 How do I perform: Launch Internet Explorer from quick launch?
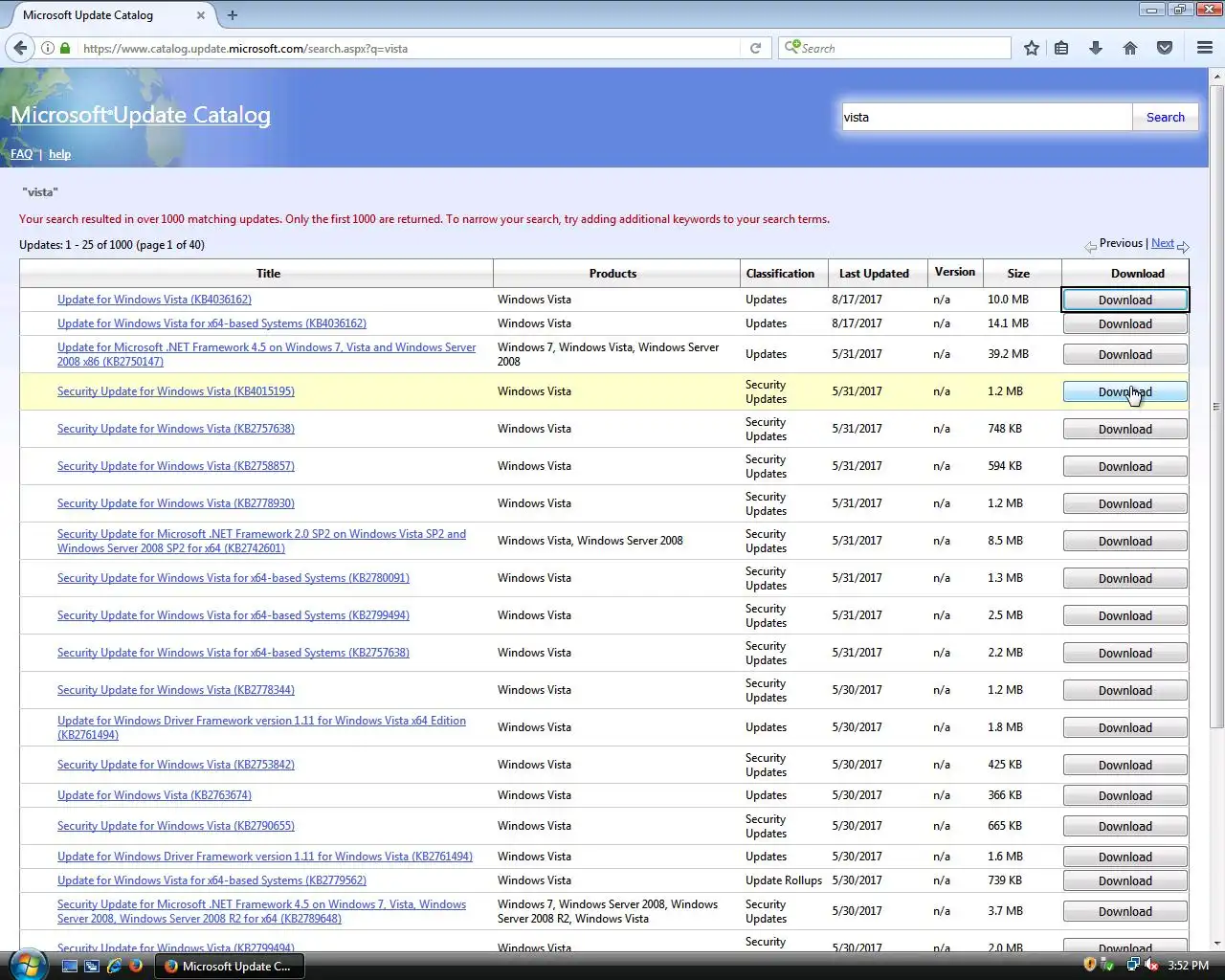point(114,966)
